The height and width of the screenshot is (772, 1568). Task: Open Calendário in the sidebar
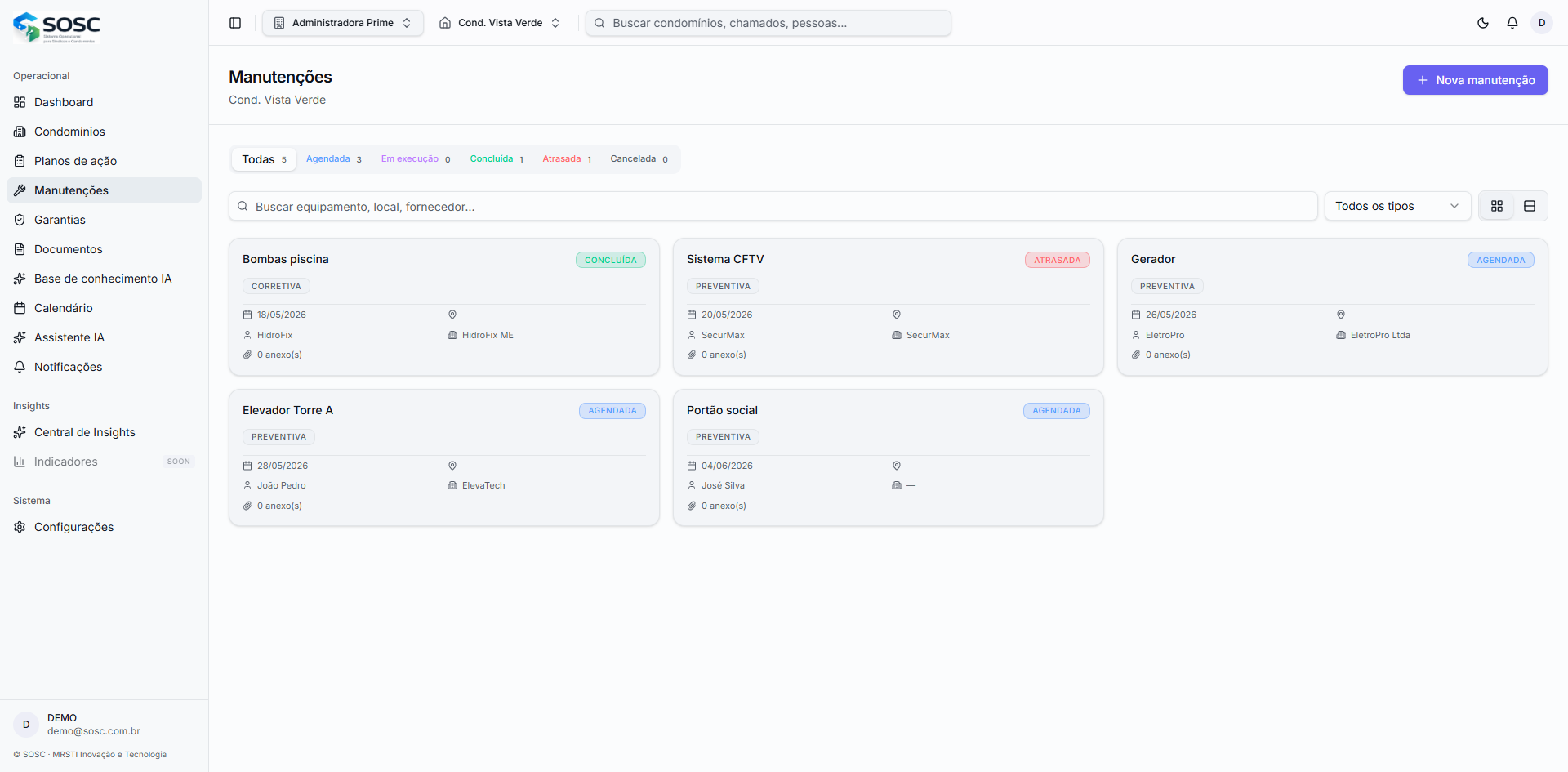104,308
